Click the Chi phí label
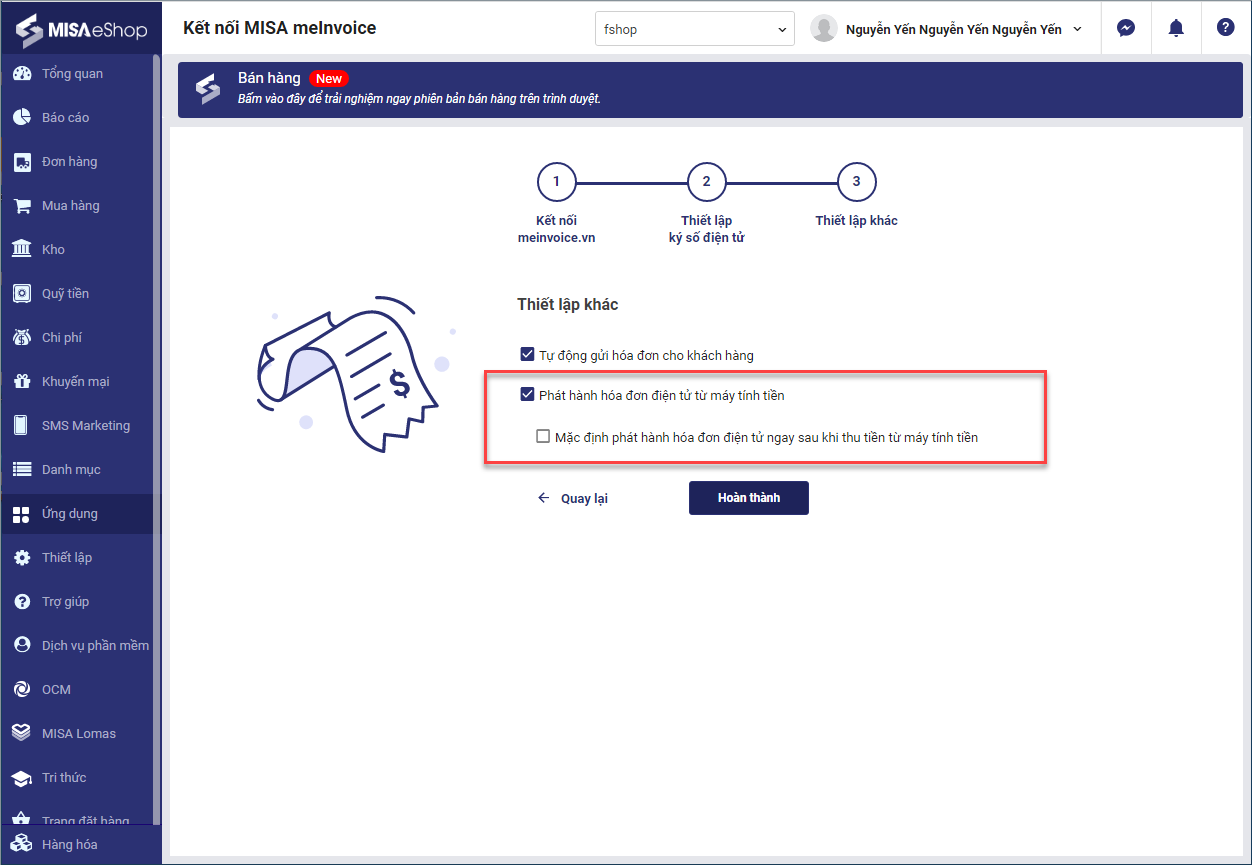This screenshot has height=865, width=1252. [x=62, y=338]
